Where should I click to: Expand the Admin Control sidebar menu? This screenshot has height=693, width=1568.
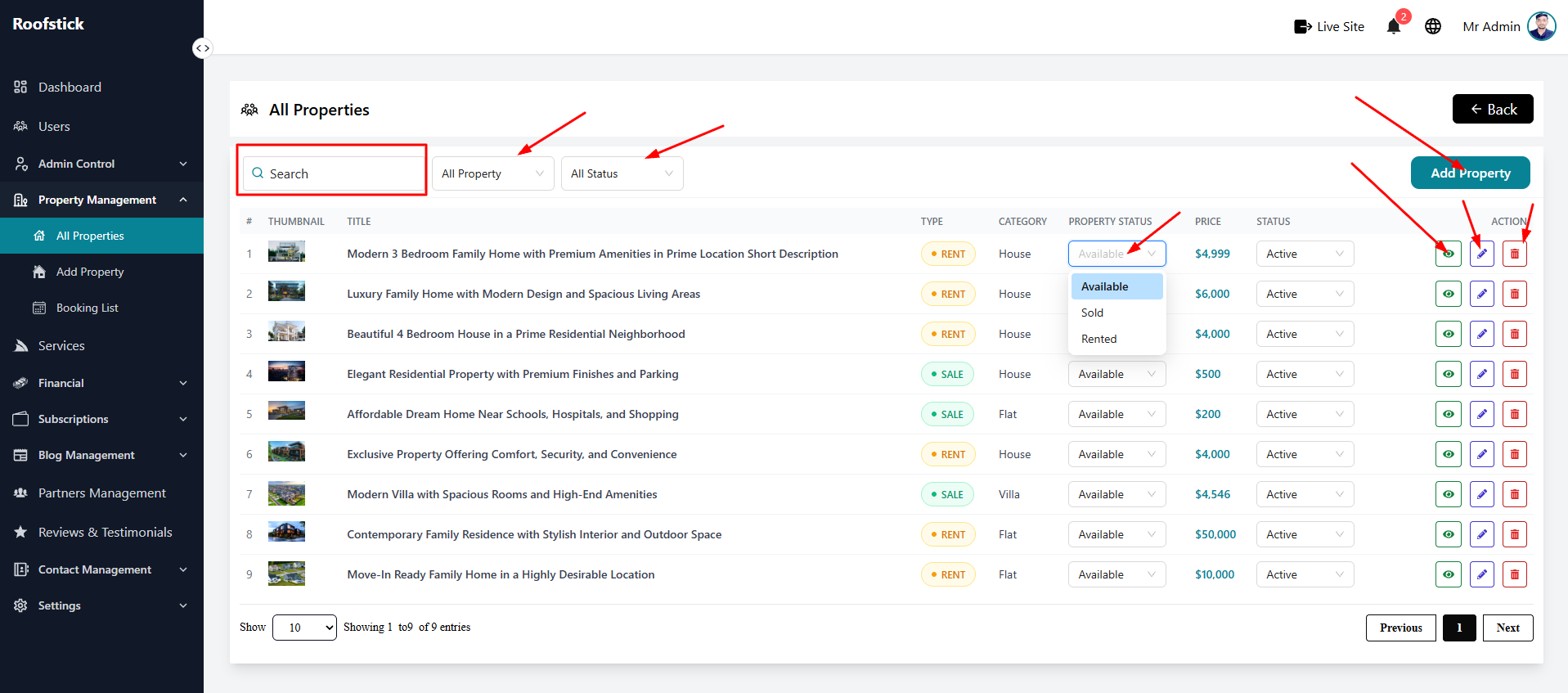[x=101, y=164]
